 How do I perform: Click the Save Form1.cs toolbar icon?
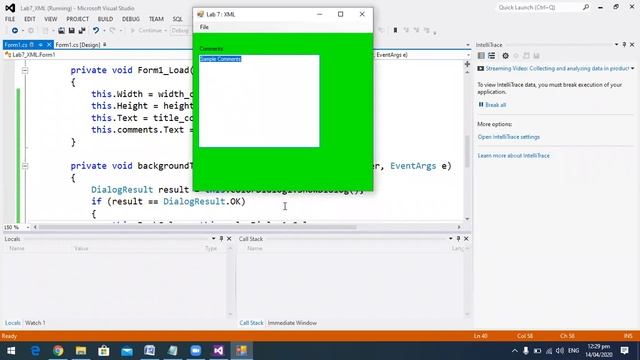coord(71,31)
